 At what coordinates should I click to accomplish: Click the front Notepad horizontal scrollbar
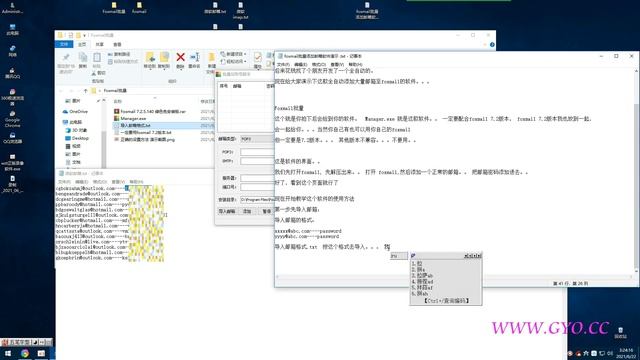coord(454,277)
